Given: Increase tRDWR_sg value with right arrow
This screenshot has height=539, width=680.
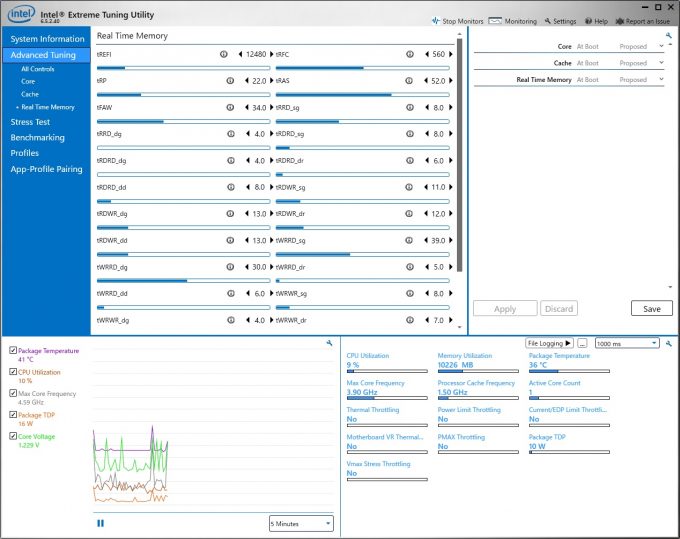Looking at the screenshot, I should click(451, 187).
